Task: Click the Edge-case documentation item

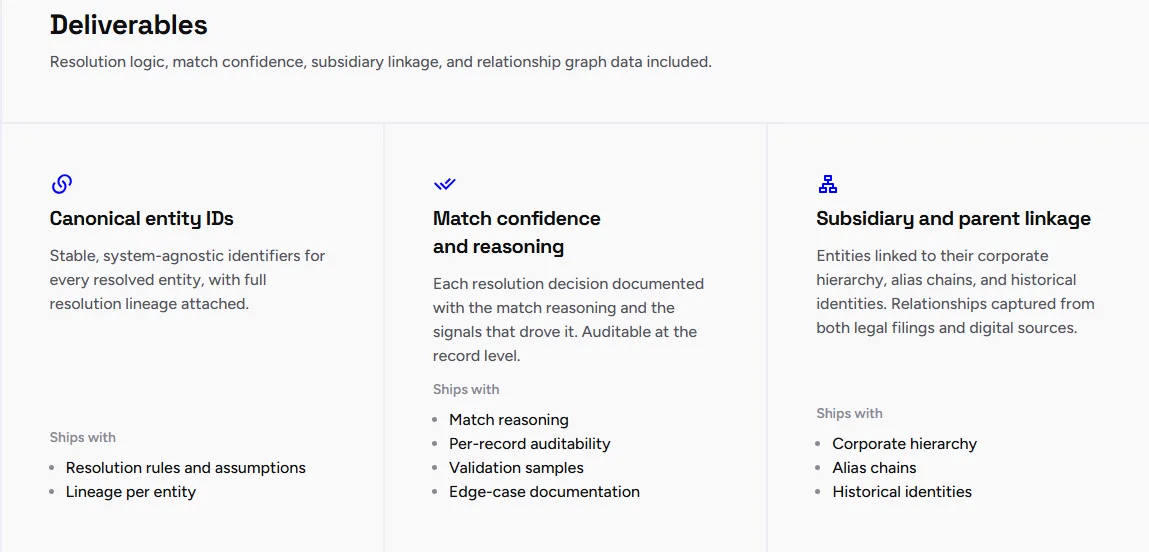Action: point(544,492)
